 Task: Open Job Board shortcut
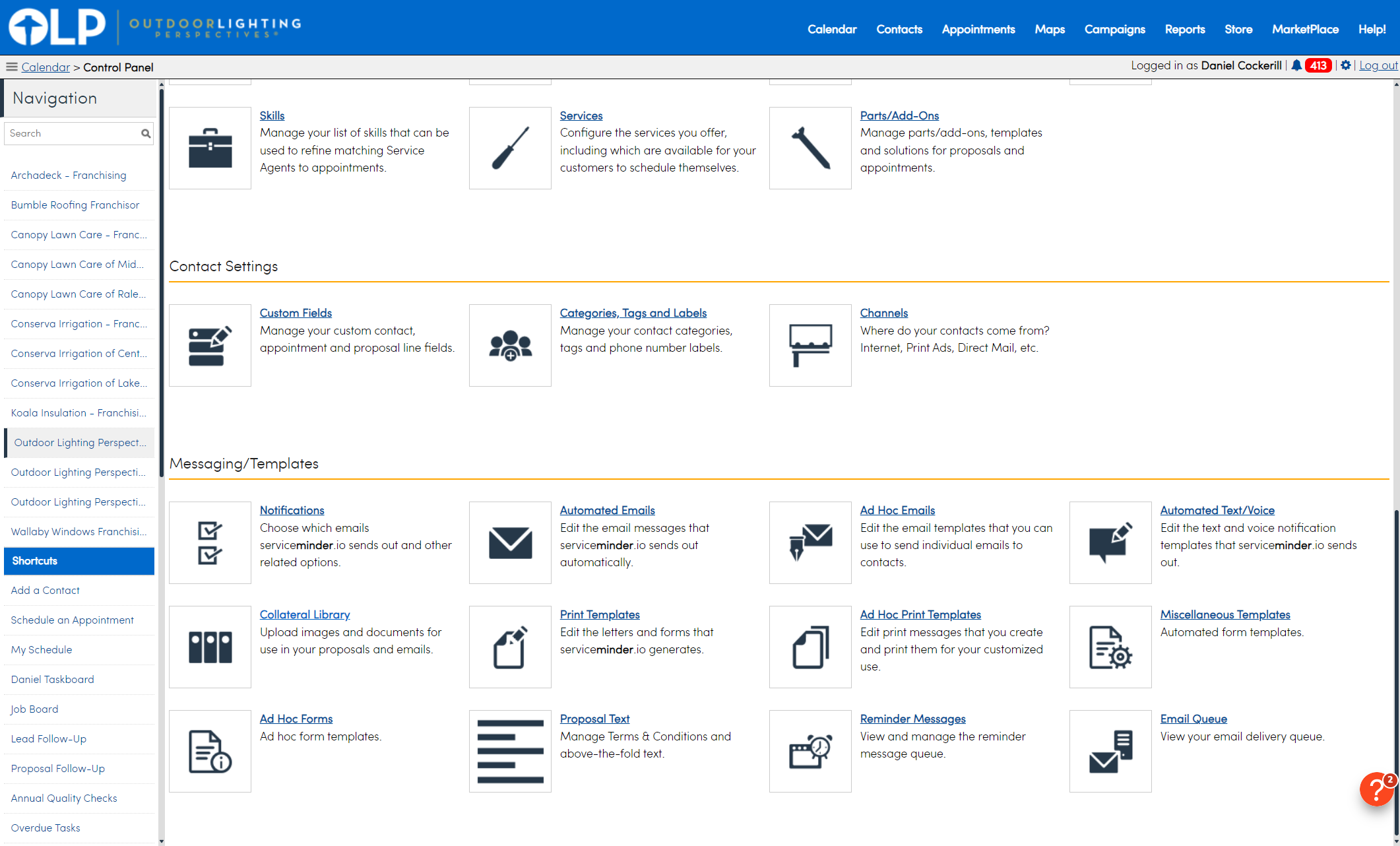79,709
